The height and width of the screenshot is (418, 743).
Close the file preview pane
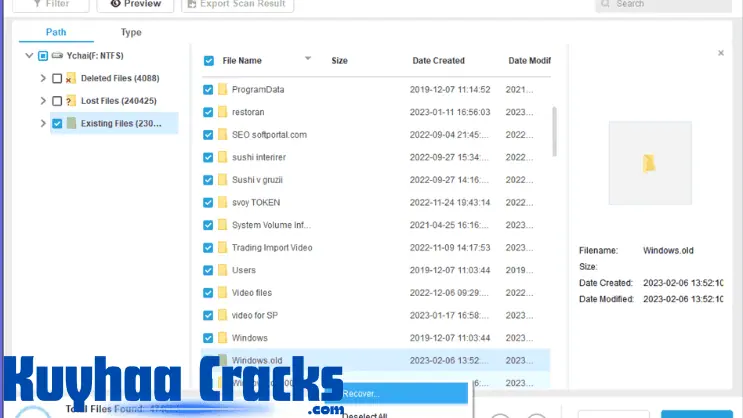click(x=720, y=53)
